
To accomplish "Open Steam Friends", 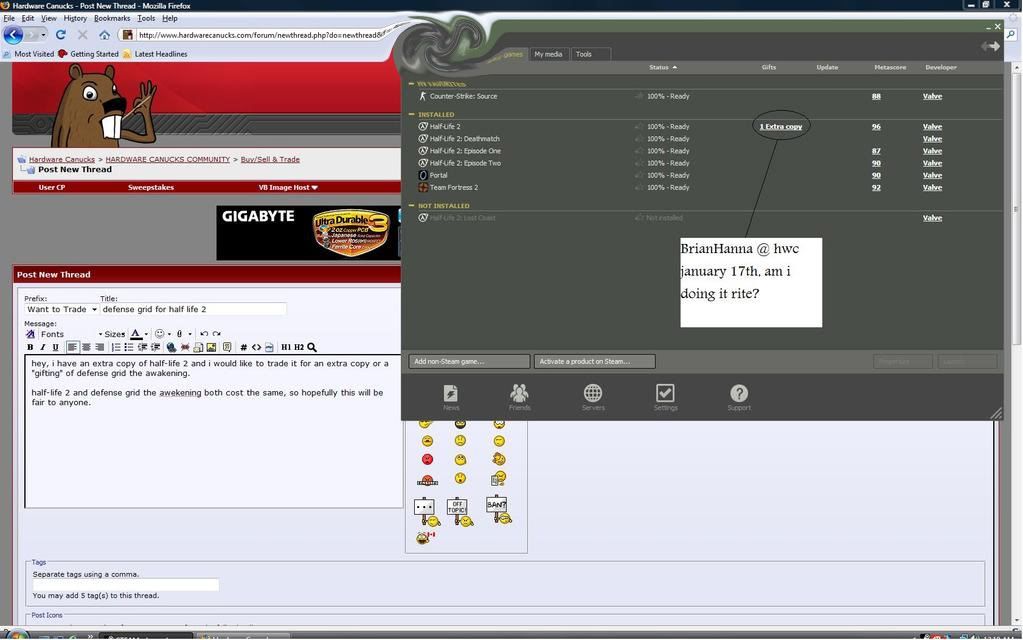I will 519,397.
